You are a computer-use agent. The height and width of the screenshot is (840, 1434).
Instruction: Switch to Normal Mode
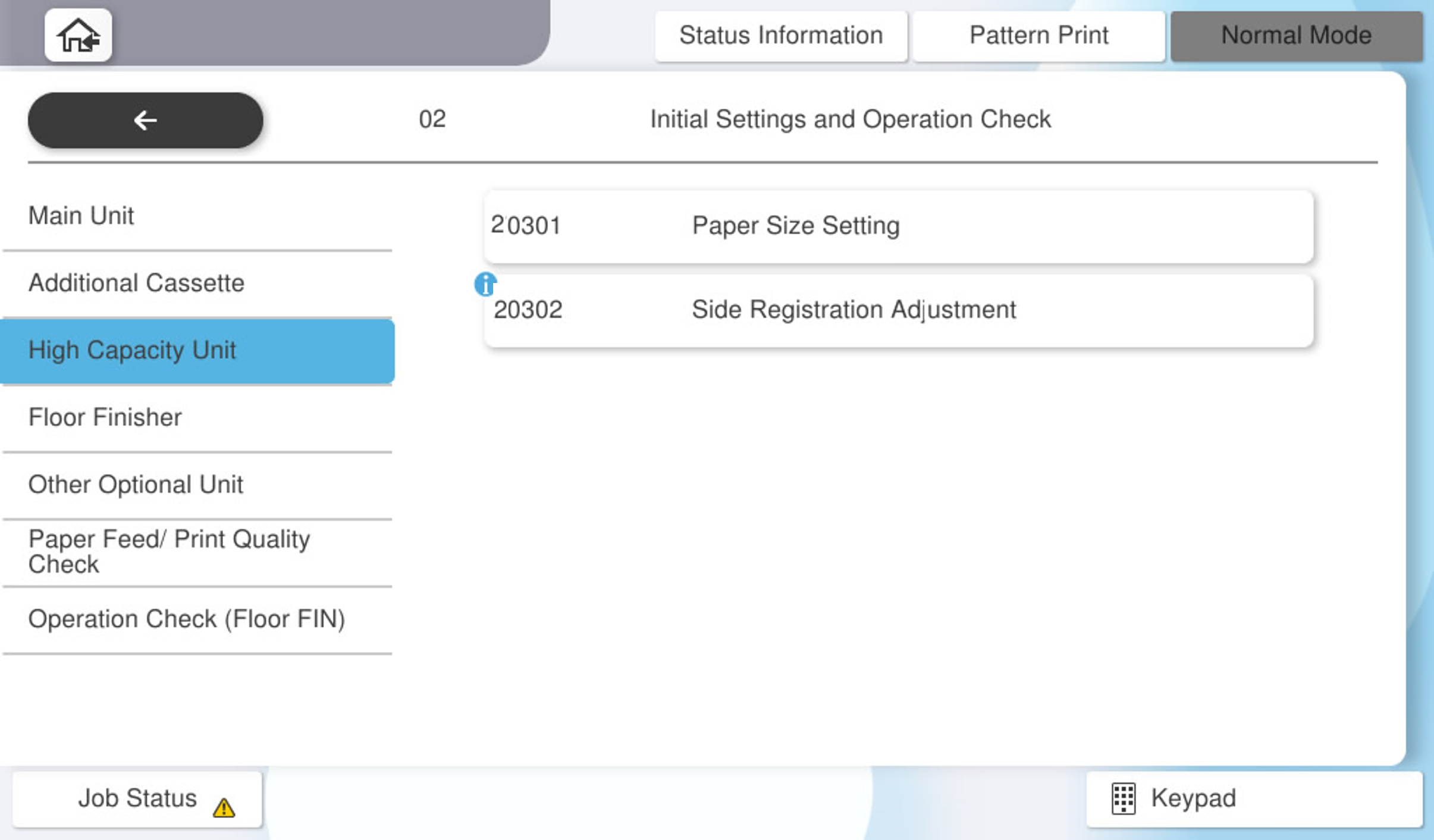point(1296,36)
